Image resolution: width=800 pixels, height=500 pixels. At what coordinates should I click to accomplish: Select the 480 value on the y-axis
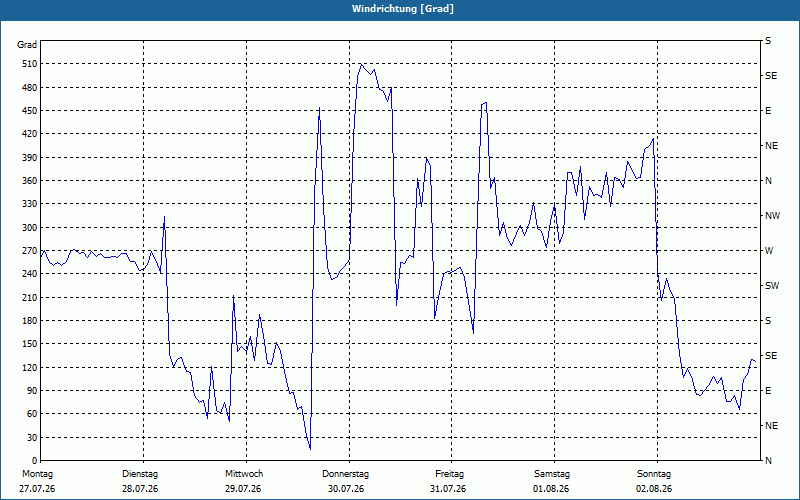(30, 88)
